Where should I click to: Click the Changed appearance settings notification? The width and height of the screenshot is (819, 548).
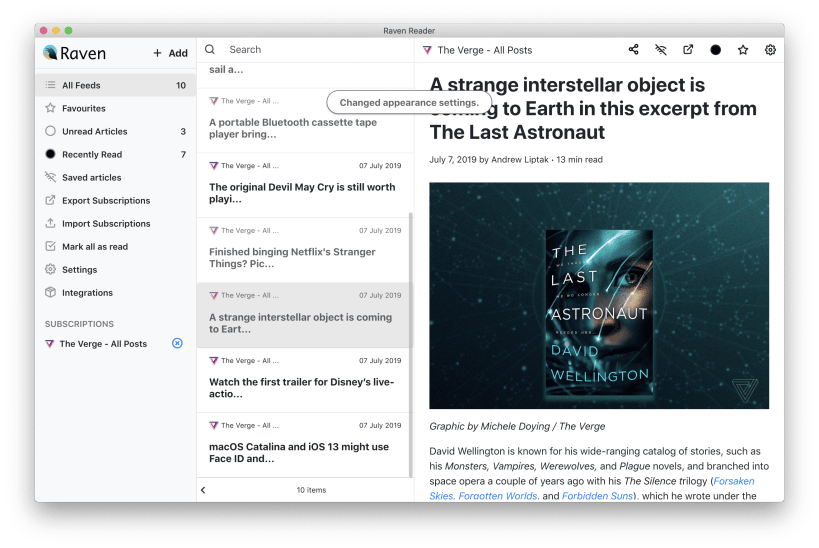click(409, 102)
